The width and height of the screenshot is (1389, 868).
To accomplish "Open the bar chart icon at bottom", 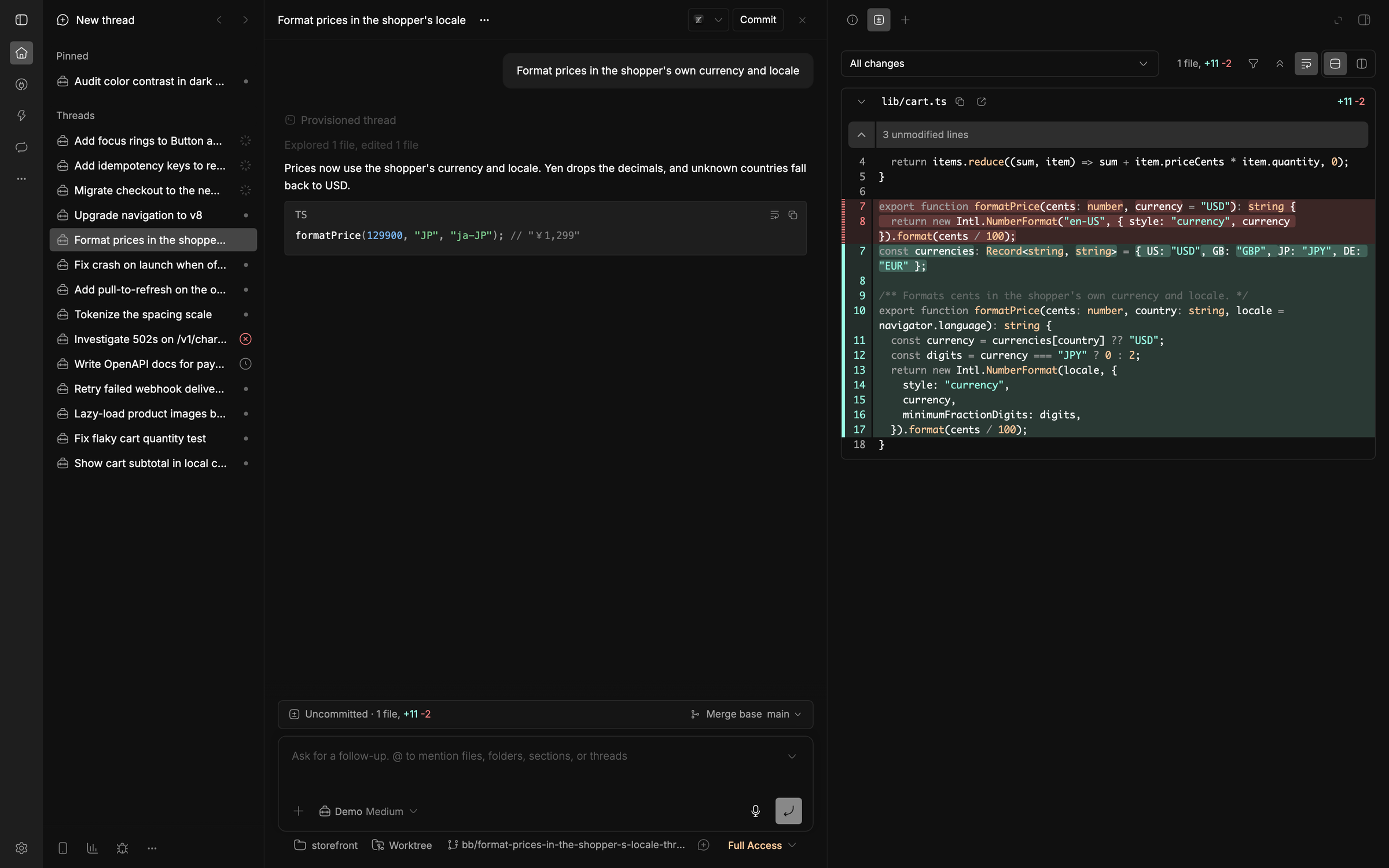I will [92, 848].
